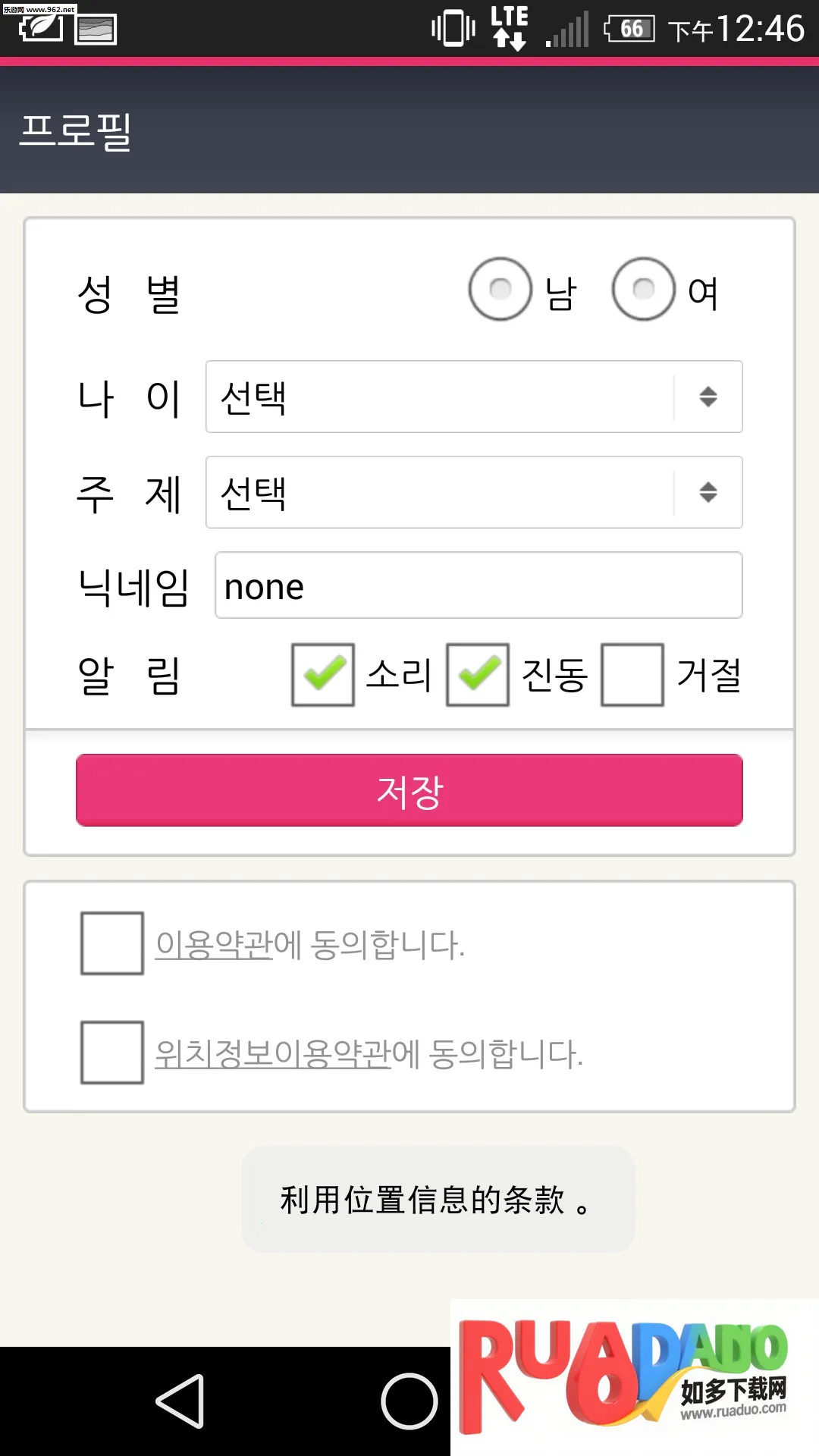The width and height of the screenshot is (819, 1456).
Task: Tap the image notification icon in status bar
Action: point(96,30)
